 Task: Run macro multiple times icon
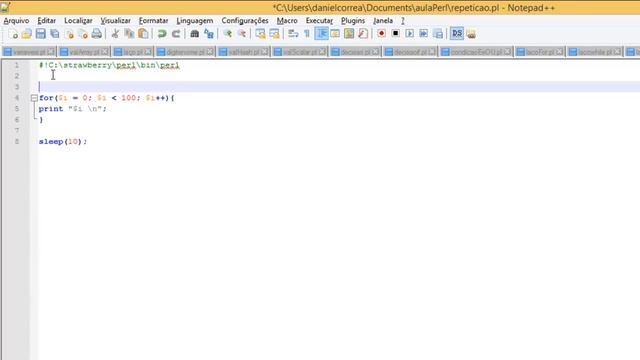(424, 34)
